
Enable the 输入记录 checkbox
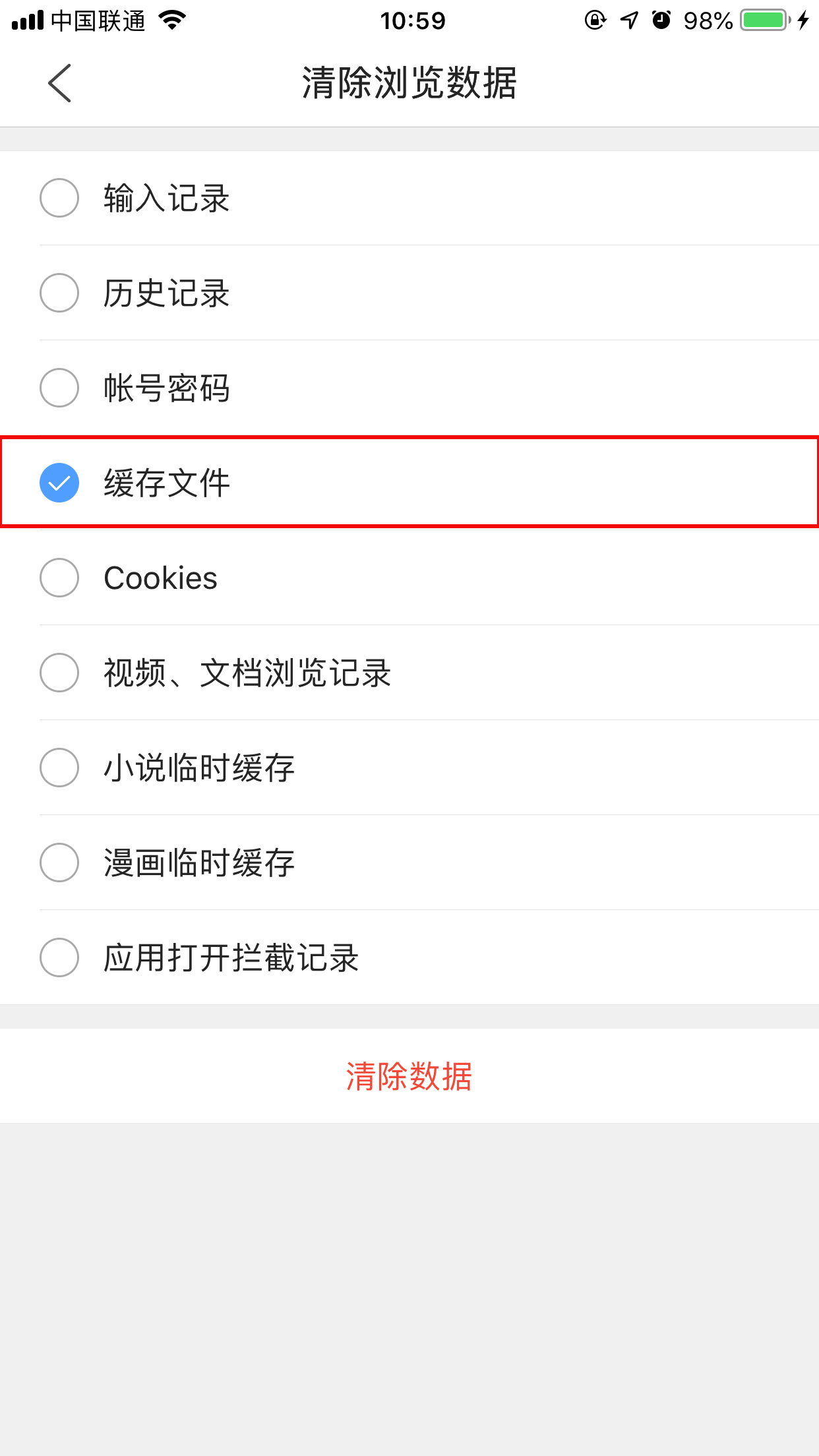click(59, 198)
